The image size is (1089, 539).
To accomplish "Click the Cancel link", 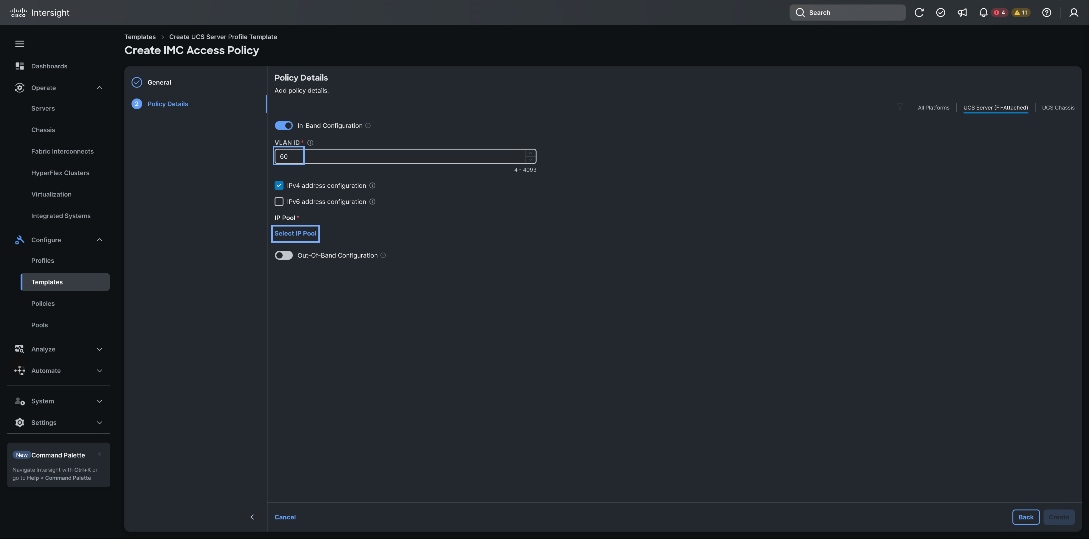I will click(x=285, y=517).
